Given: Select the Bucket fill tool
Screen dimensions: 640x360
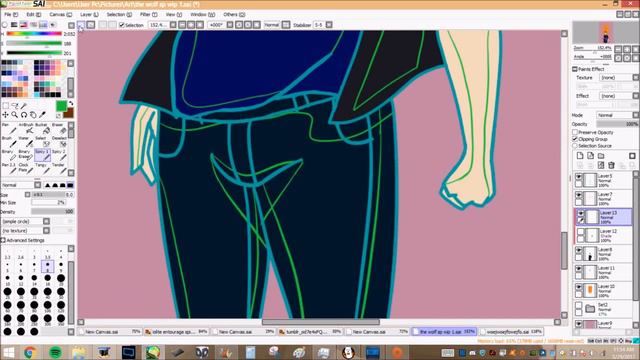Looking at the screenshot, I should [x=42, y=128].
